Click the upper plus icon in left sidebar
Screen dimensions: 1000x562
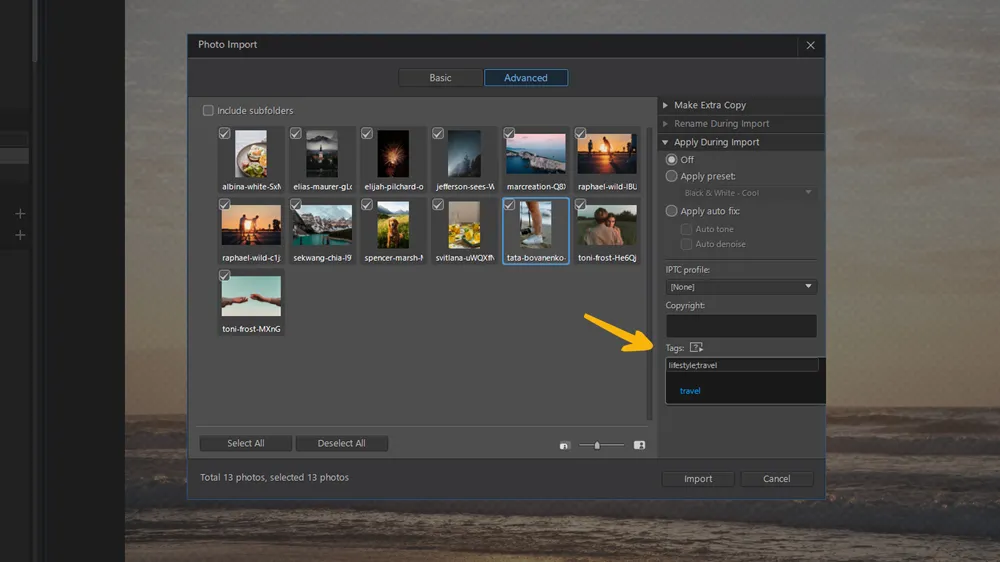pos(20,214)
